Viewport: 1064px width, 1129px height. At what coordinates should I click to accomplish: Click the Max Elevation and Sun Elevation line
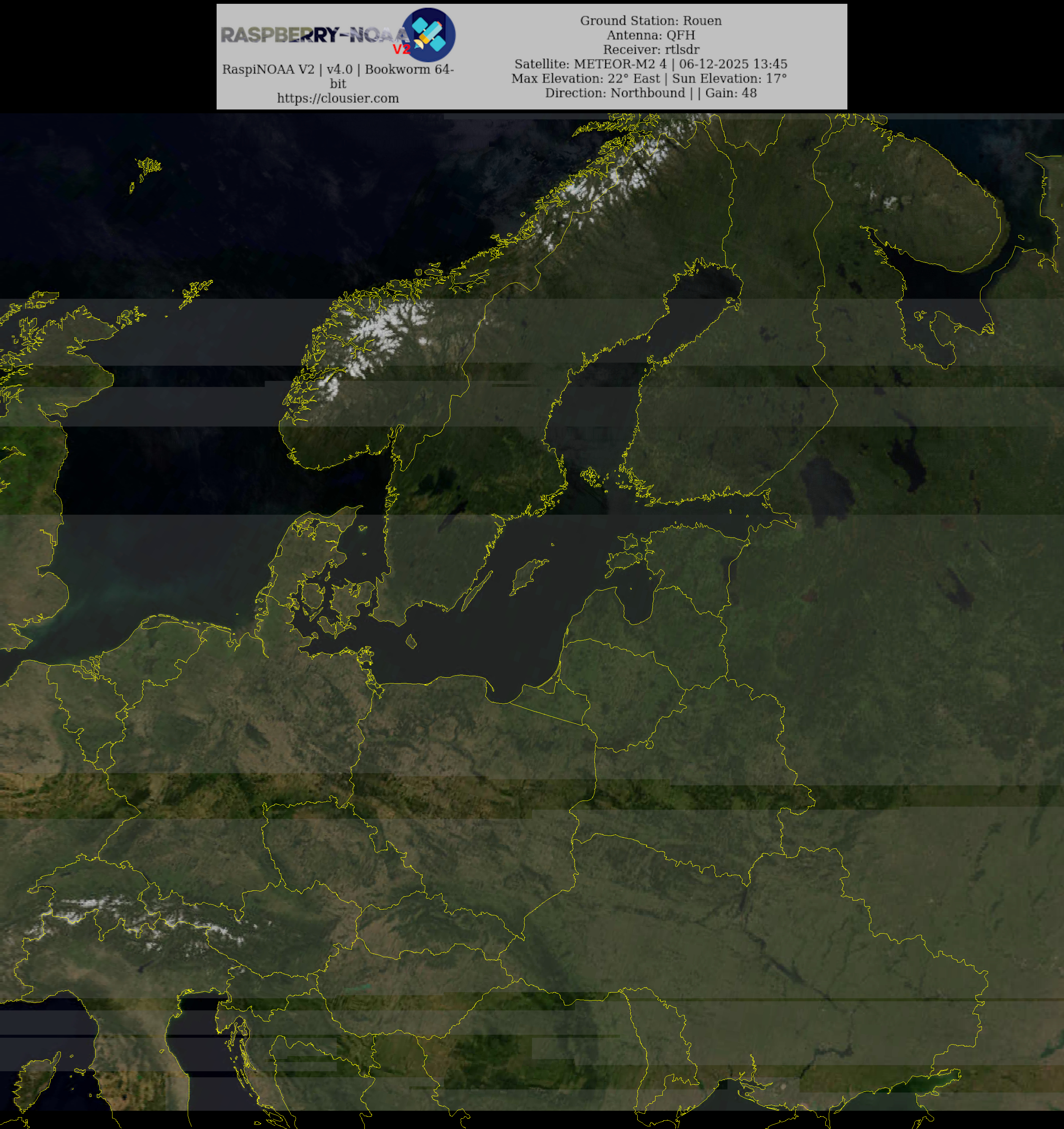click(649, 78)
